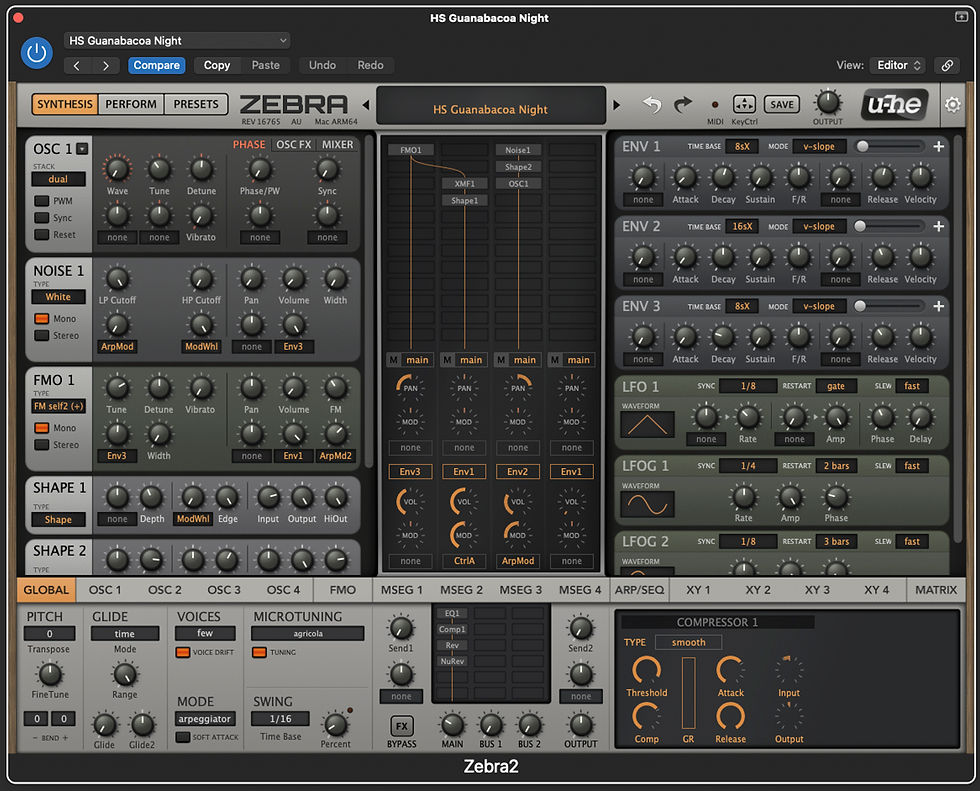The image size is (980, 791).
Task: Click the Compare button
Action: (156, 65)
